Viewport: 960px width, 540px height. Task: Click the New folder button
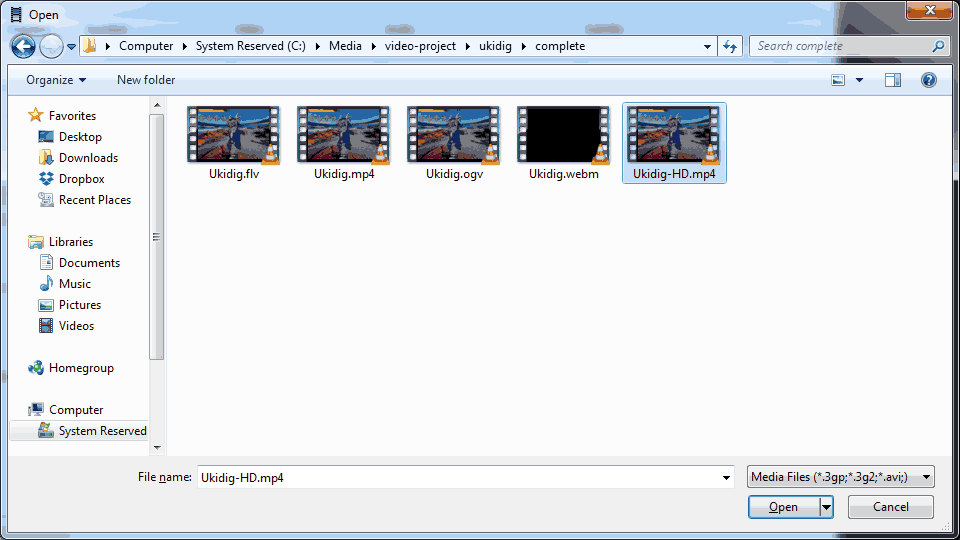[x=146, y=80]
